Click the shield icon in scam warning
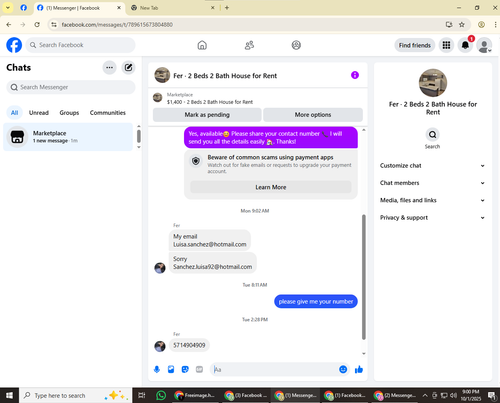Viewport: 500px width, 403px height. [x=196, y=161]
